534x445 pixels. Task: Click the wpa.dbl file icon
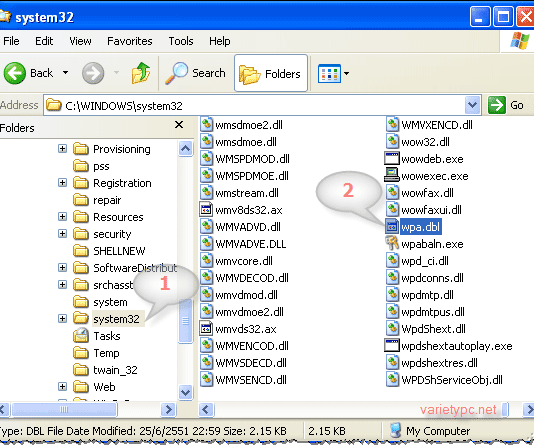(x=392, y=227)
